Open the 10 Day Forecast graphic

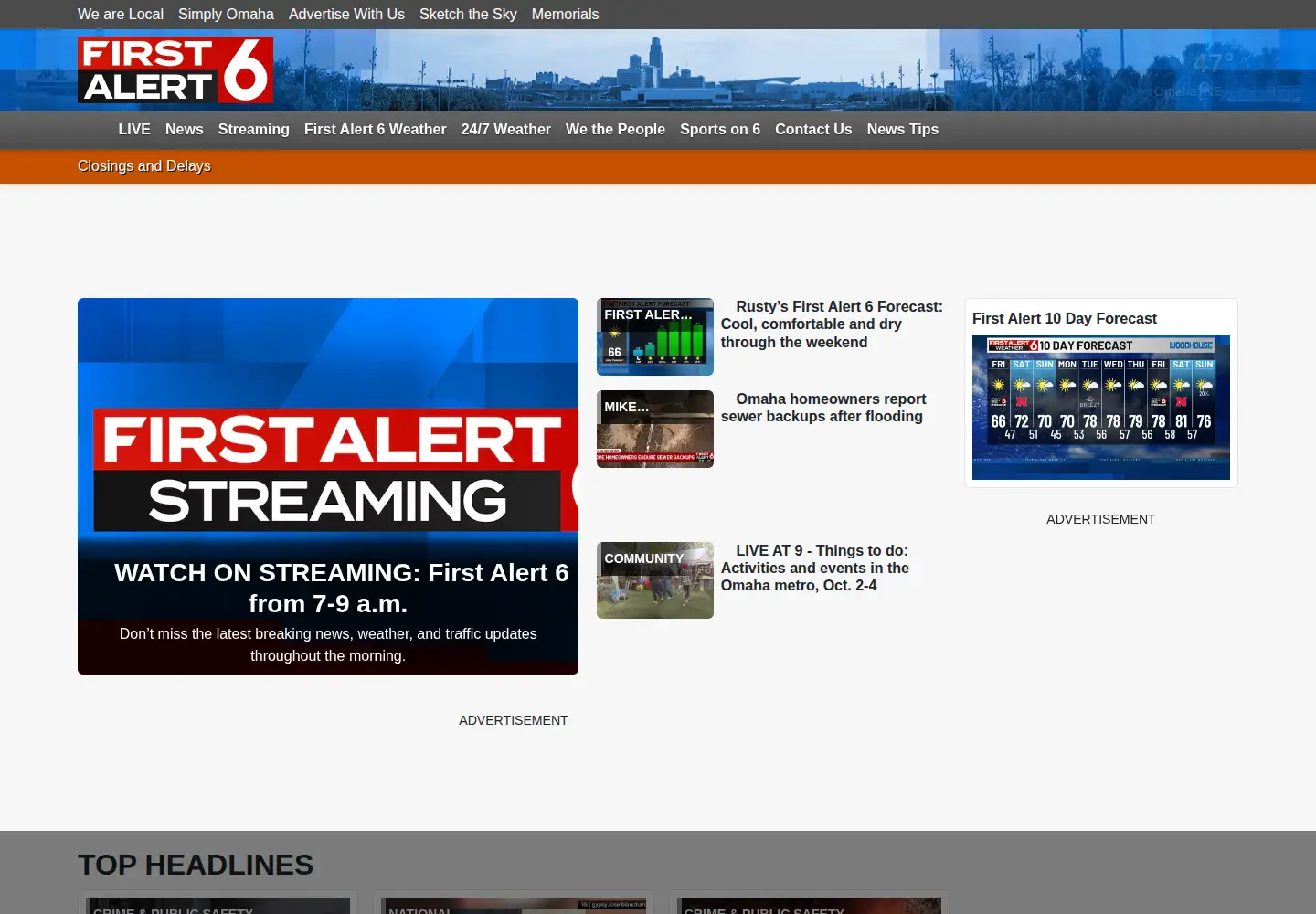tap(1101, 407)
